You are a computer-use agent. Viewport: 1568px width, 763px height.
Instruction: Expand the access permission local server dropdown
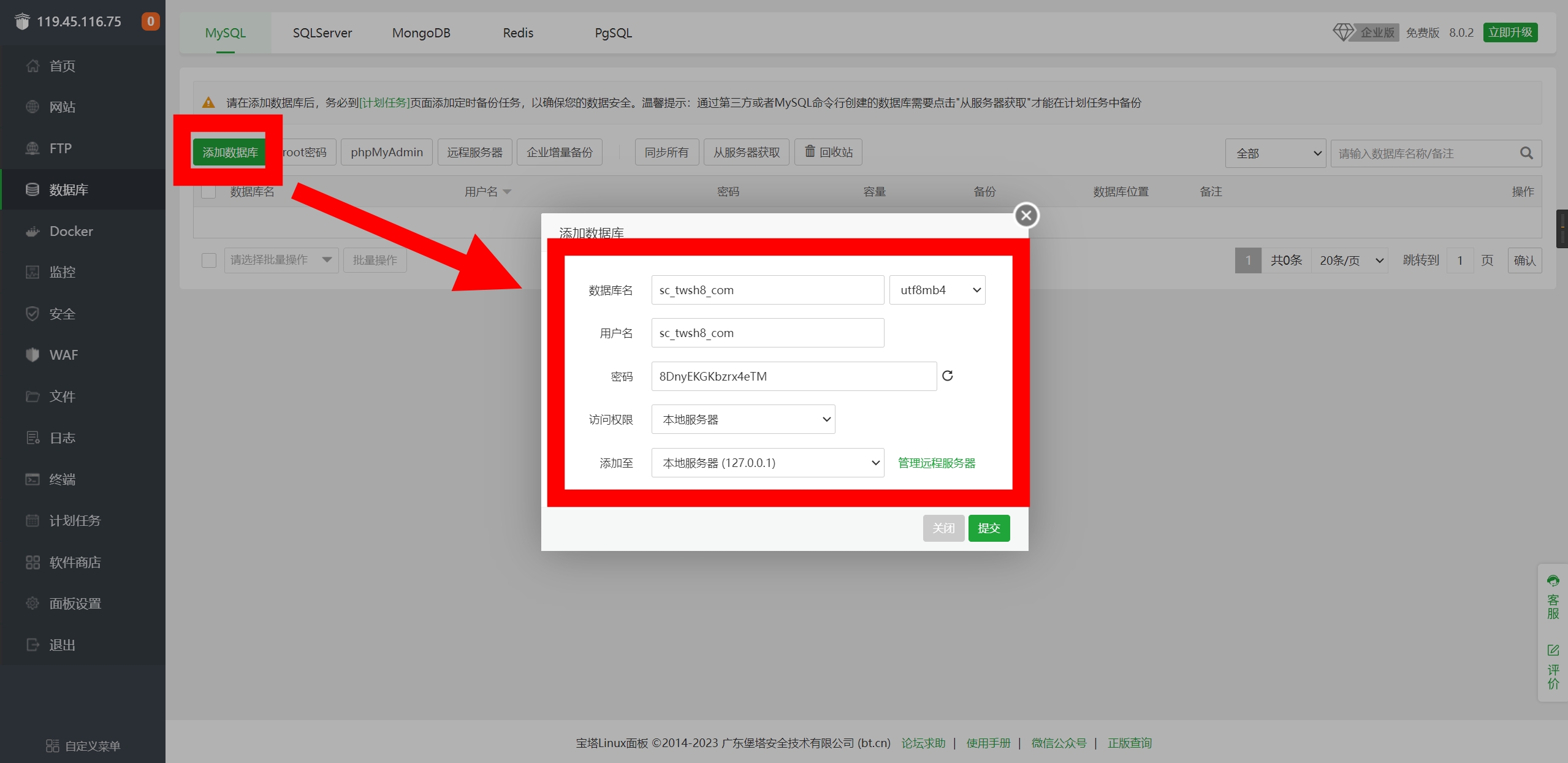(743, 419)
